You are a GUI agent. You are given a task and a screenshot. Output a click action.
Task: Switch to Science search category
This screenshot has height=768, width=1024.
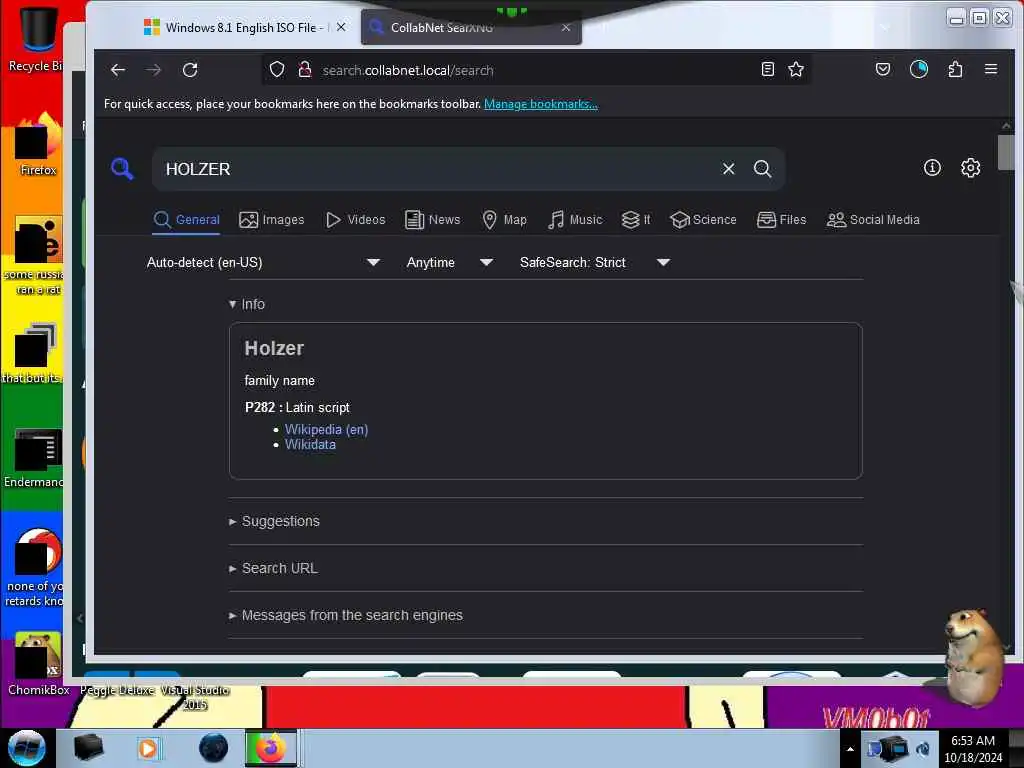coord(703,220)
